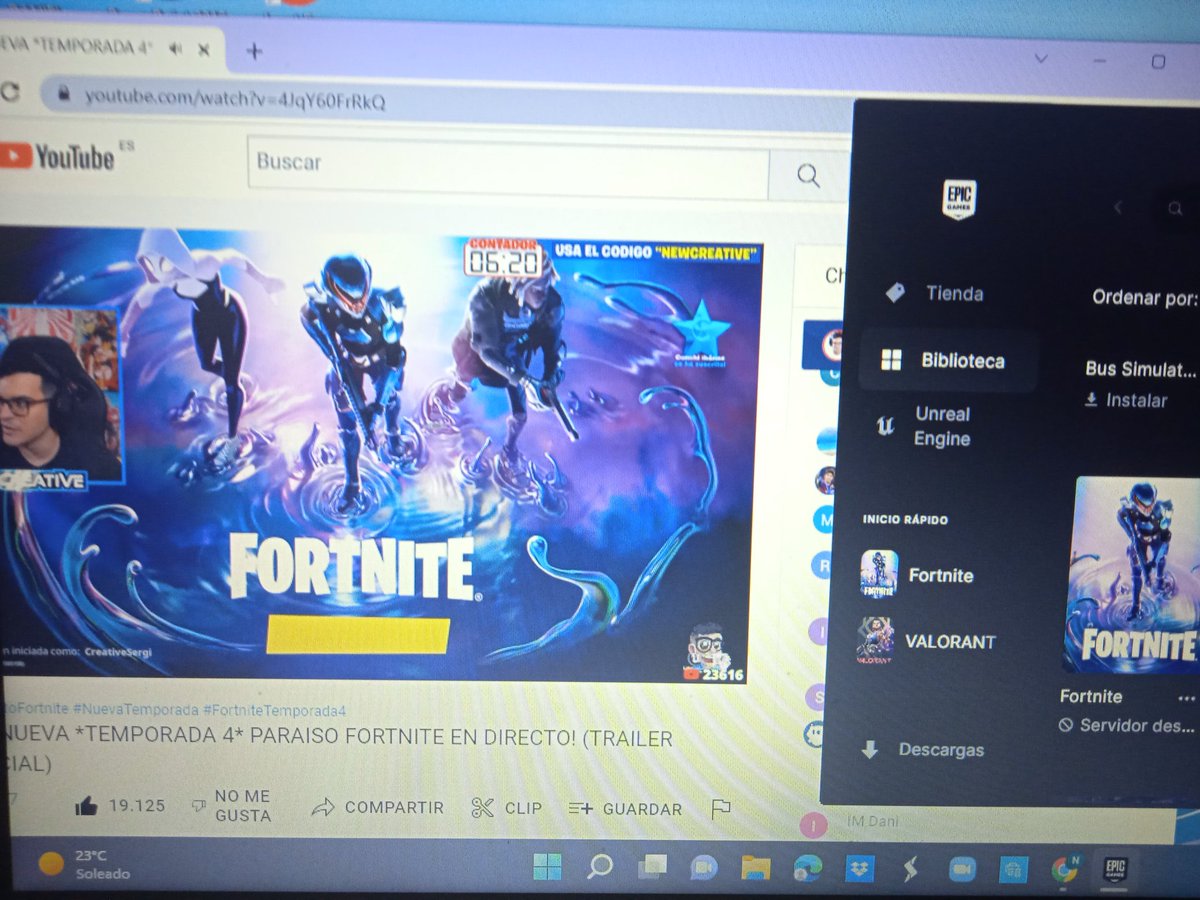1200x900 pixels.
Task: Open Windows taskbar search
Action: click(600, 866)
